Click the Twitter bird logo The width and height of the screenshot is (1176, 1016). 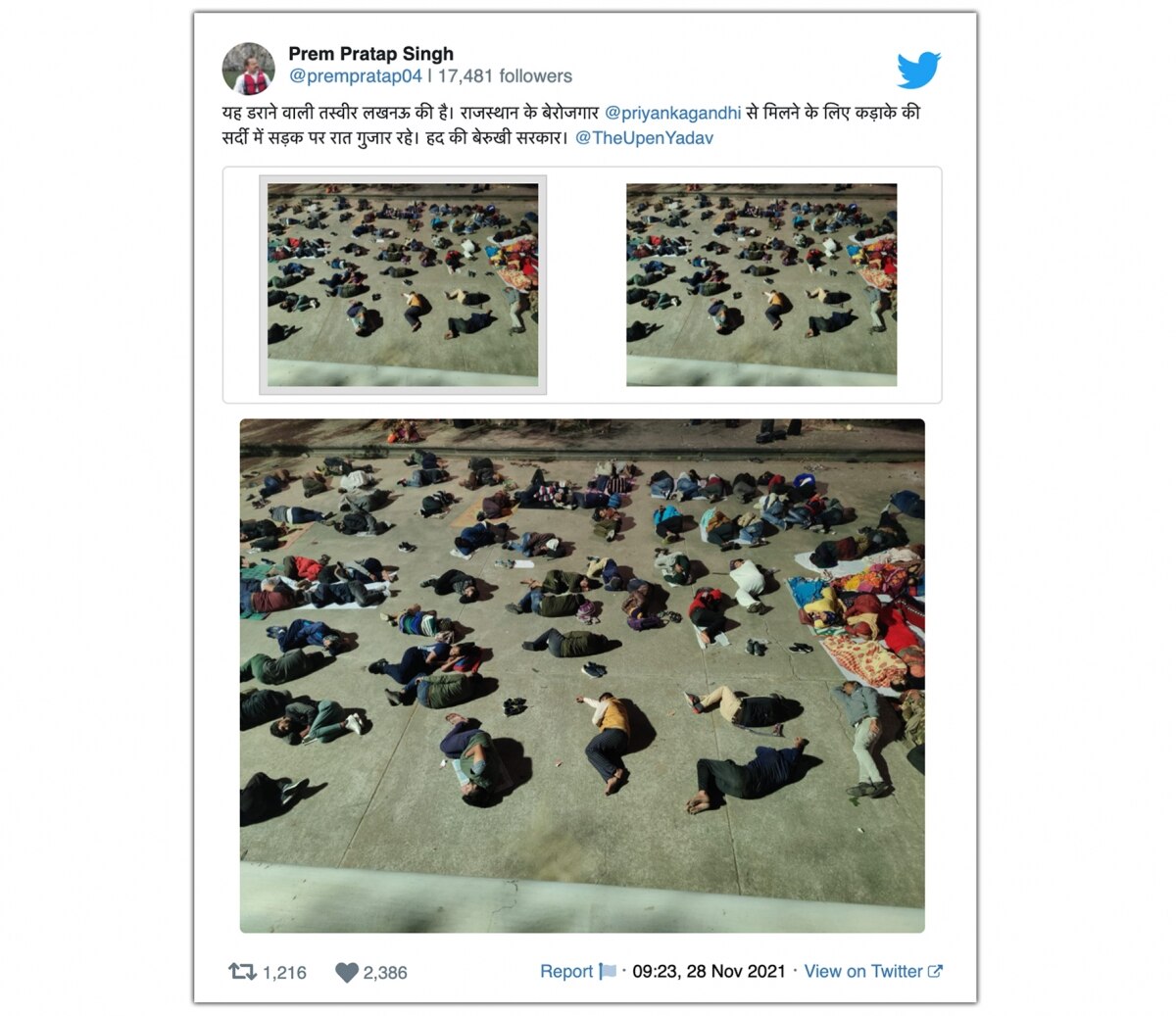point(918,71)
